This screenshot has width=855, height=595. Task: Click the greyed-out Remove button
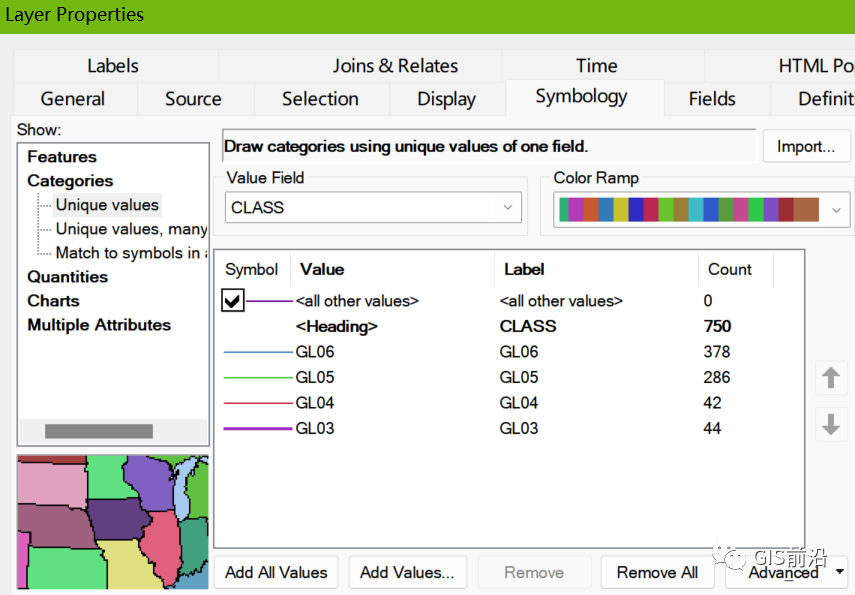coord(534,572)
